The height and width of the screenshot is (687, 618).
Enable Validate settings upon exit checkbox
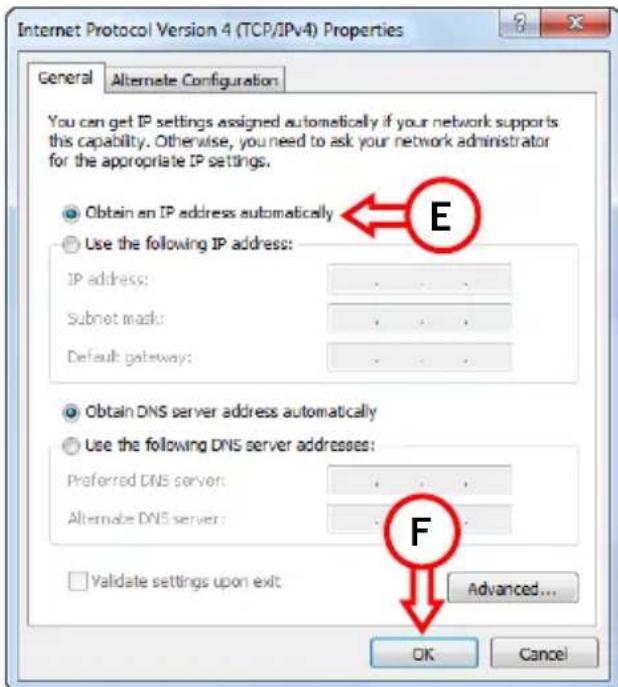click(78, 581)
